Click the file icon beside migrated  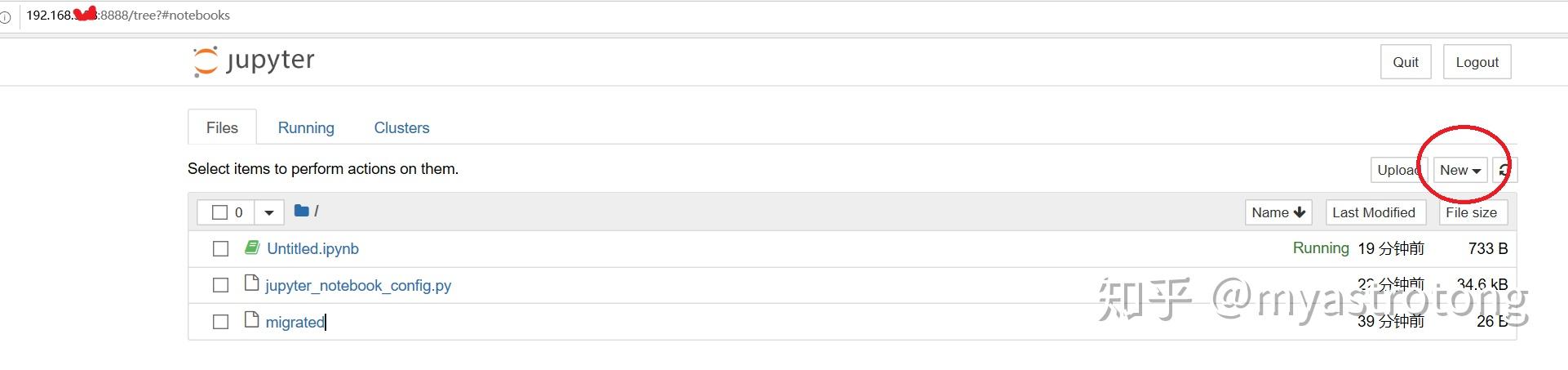click(251, 320)
